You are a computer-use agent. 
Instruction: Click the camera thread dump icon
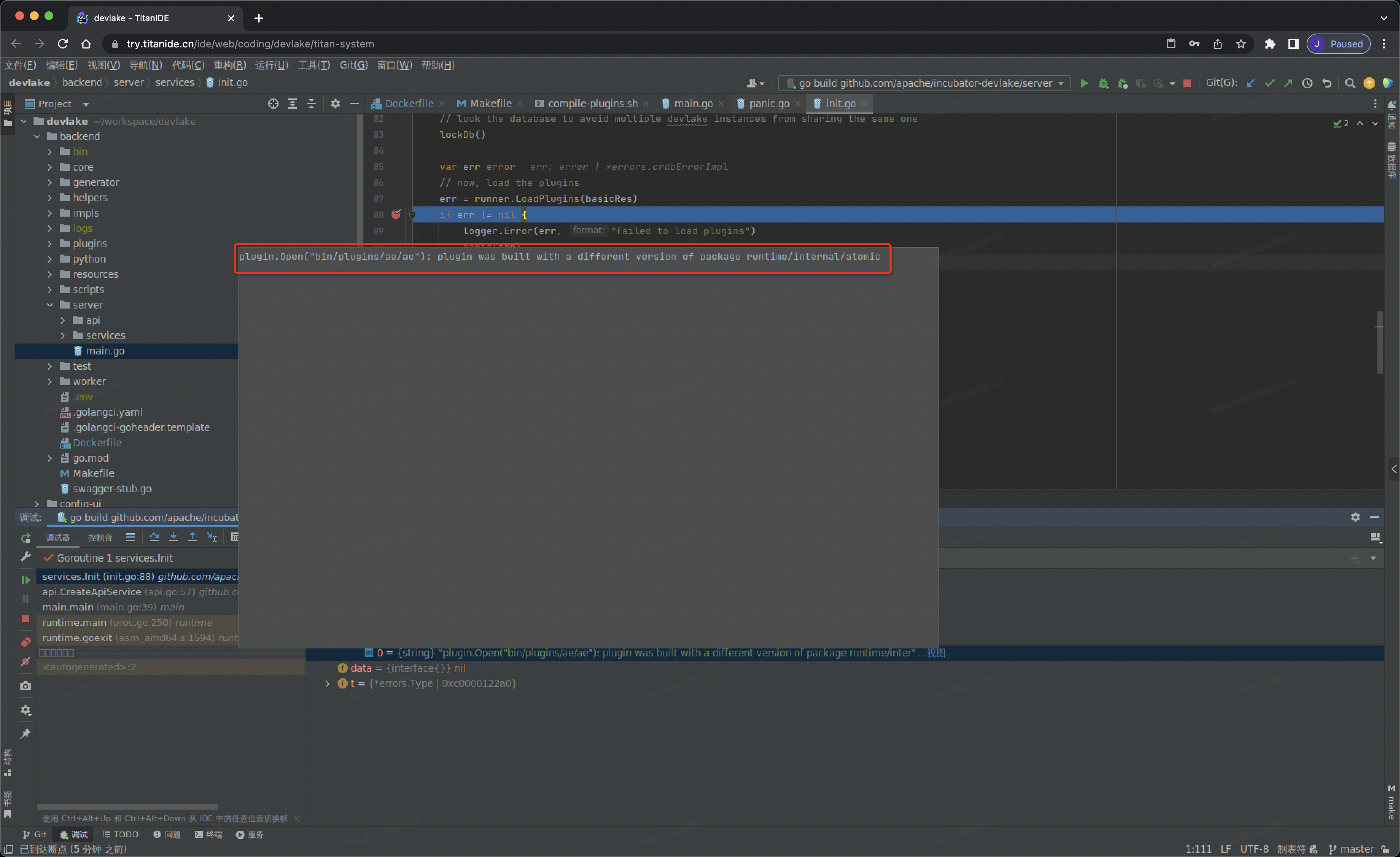pos(26,686)
